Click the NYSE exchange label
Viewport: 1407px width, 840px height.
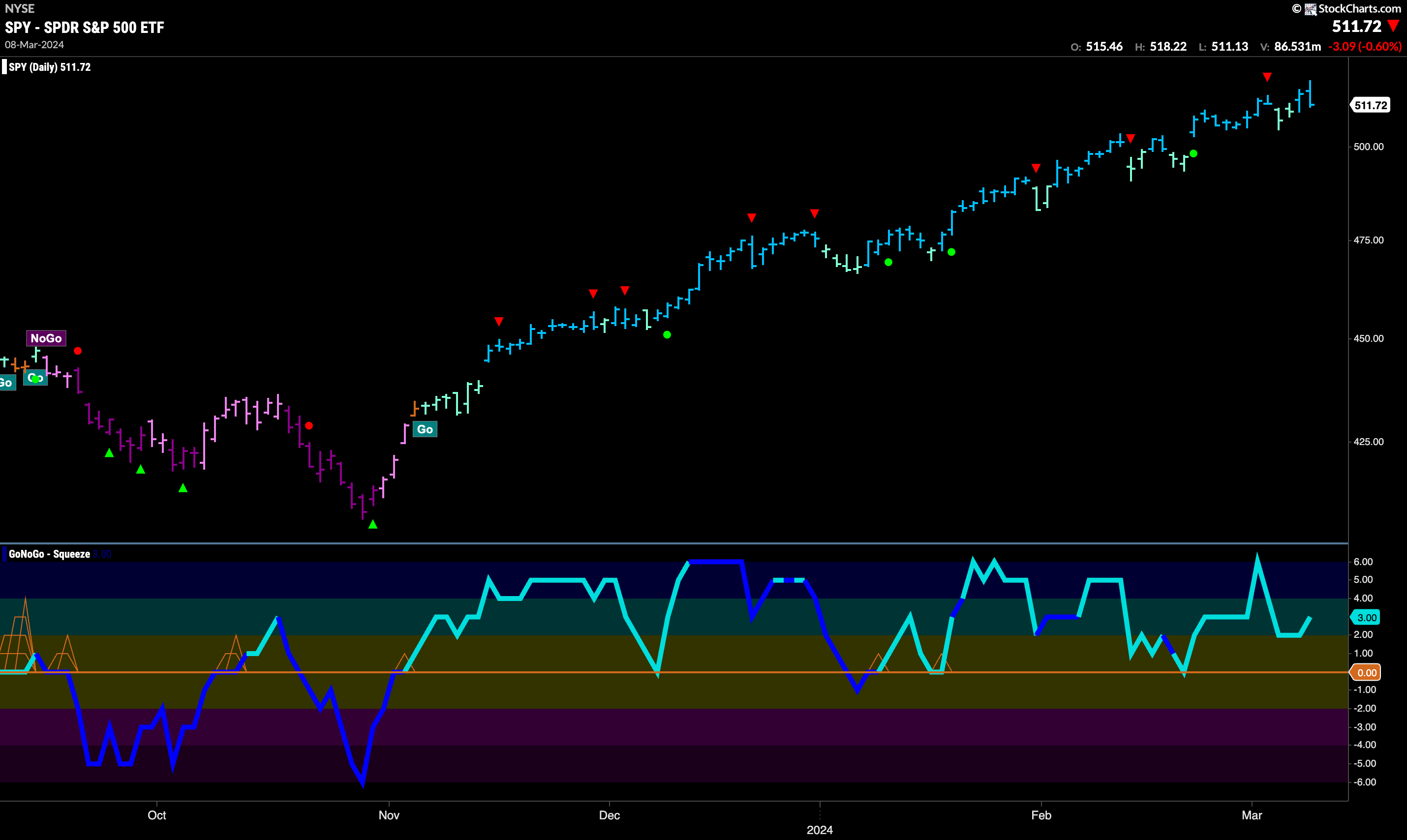pos(20,8)
